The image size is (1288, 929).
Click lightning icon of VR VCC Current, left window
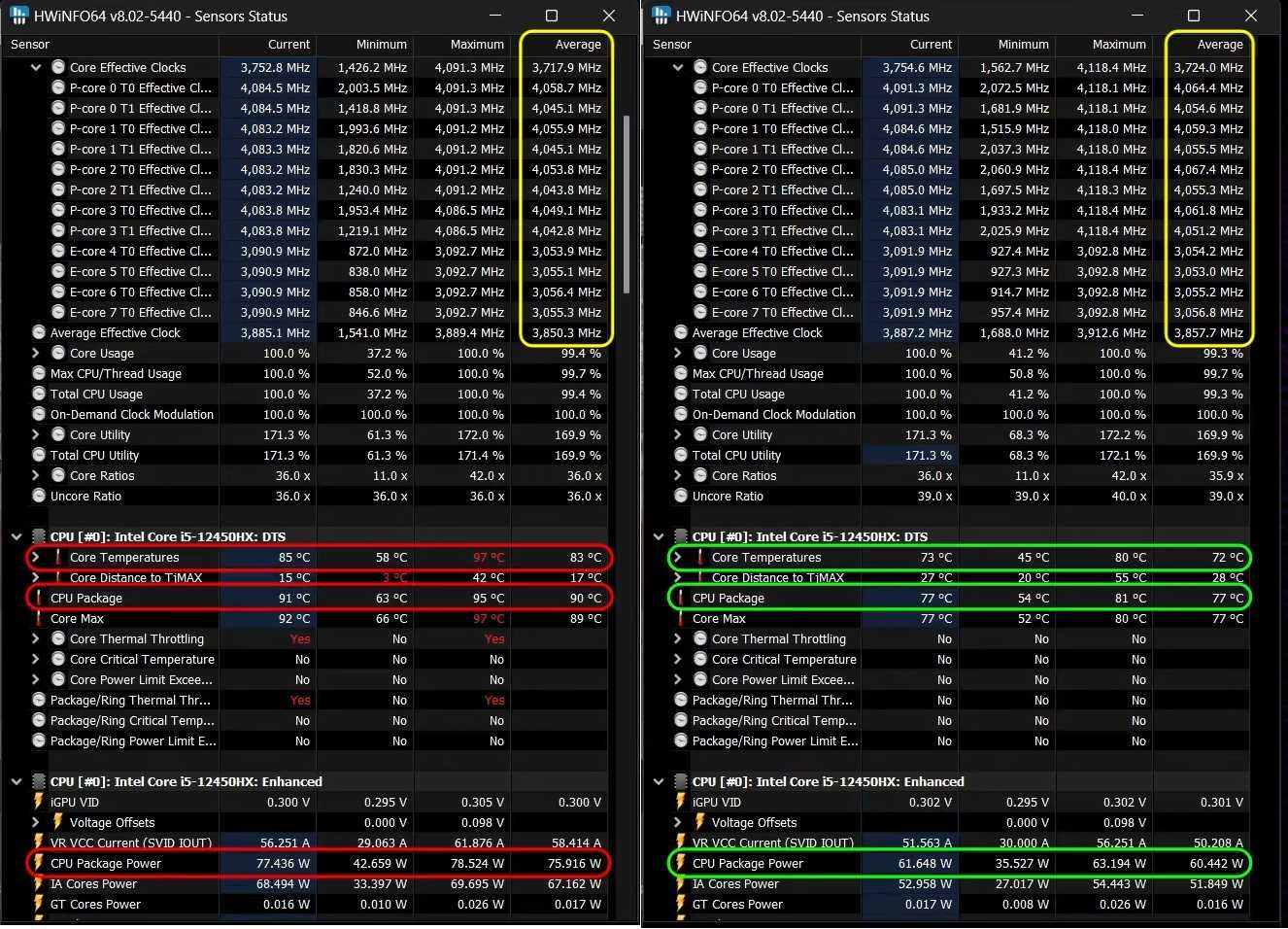39,843
